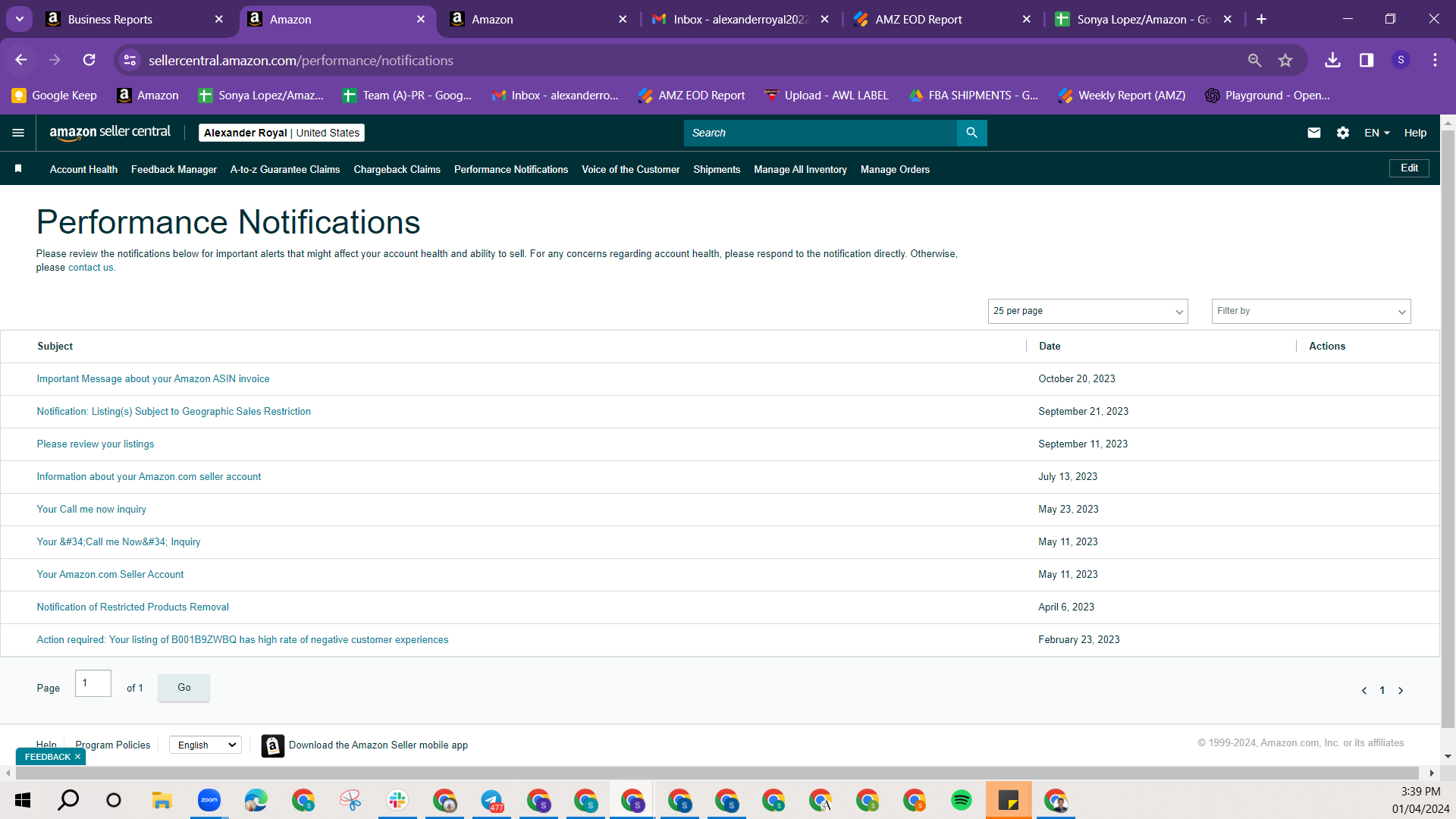
Task: Open File Explorer from the taskbar
Action: pyautogui.click(x=162, y=800)
